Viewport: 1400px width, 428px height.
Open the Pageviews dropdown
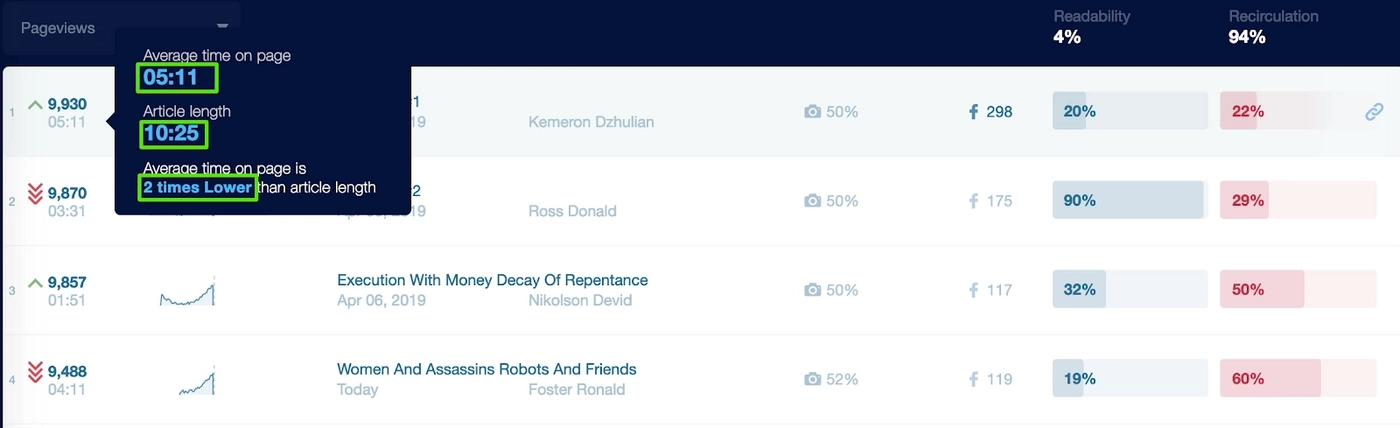pyautogui.click(x=122, y=28)
